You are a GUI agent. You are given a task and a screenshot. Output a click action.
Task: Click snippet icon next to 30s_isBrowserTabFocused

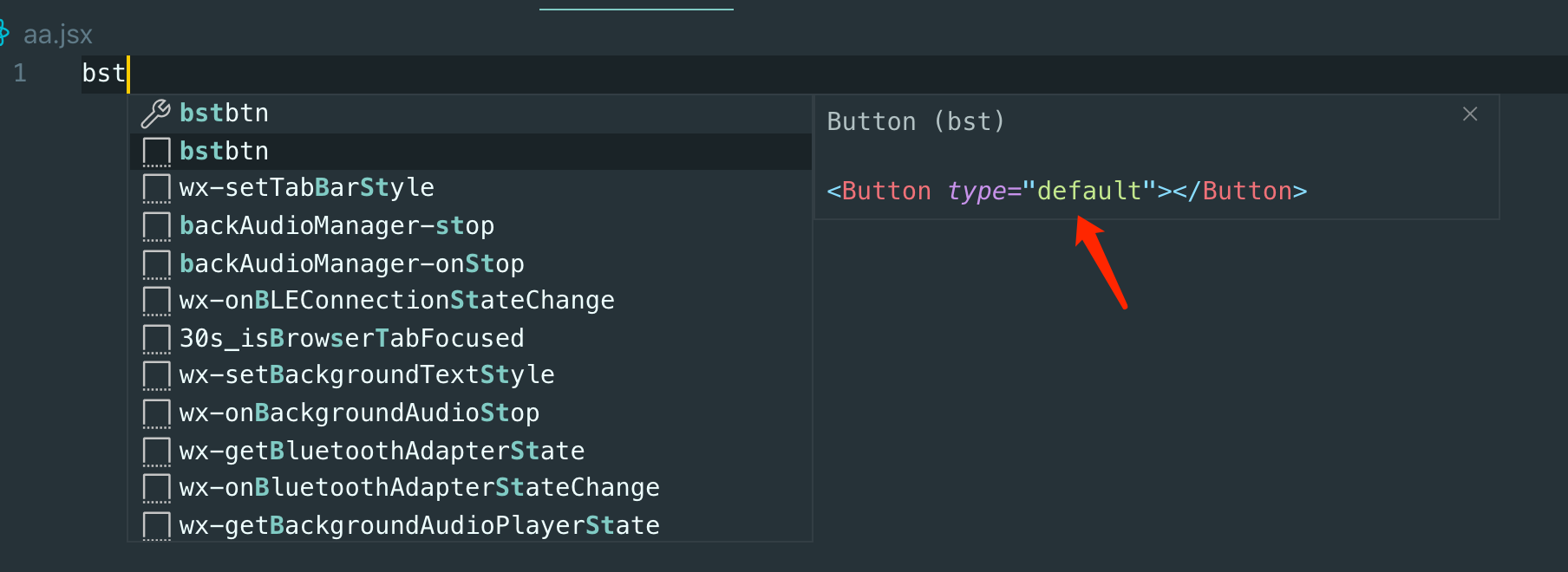[x=156, y=339]
